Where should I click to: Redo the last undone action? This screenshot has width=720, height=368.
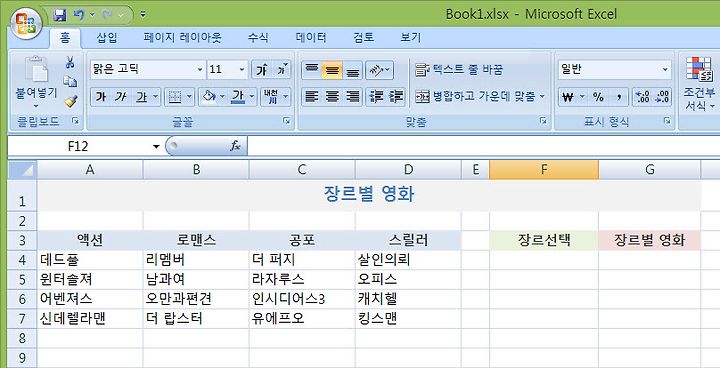point(107,15)
